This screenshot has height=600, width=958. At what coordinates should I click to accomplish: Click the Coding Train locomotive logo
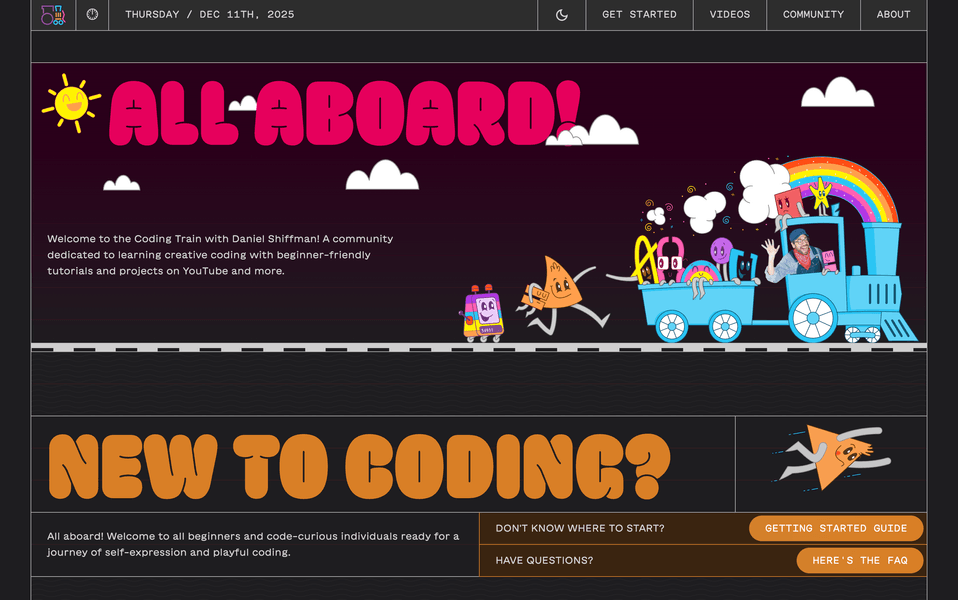point(53,14)
